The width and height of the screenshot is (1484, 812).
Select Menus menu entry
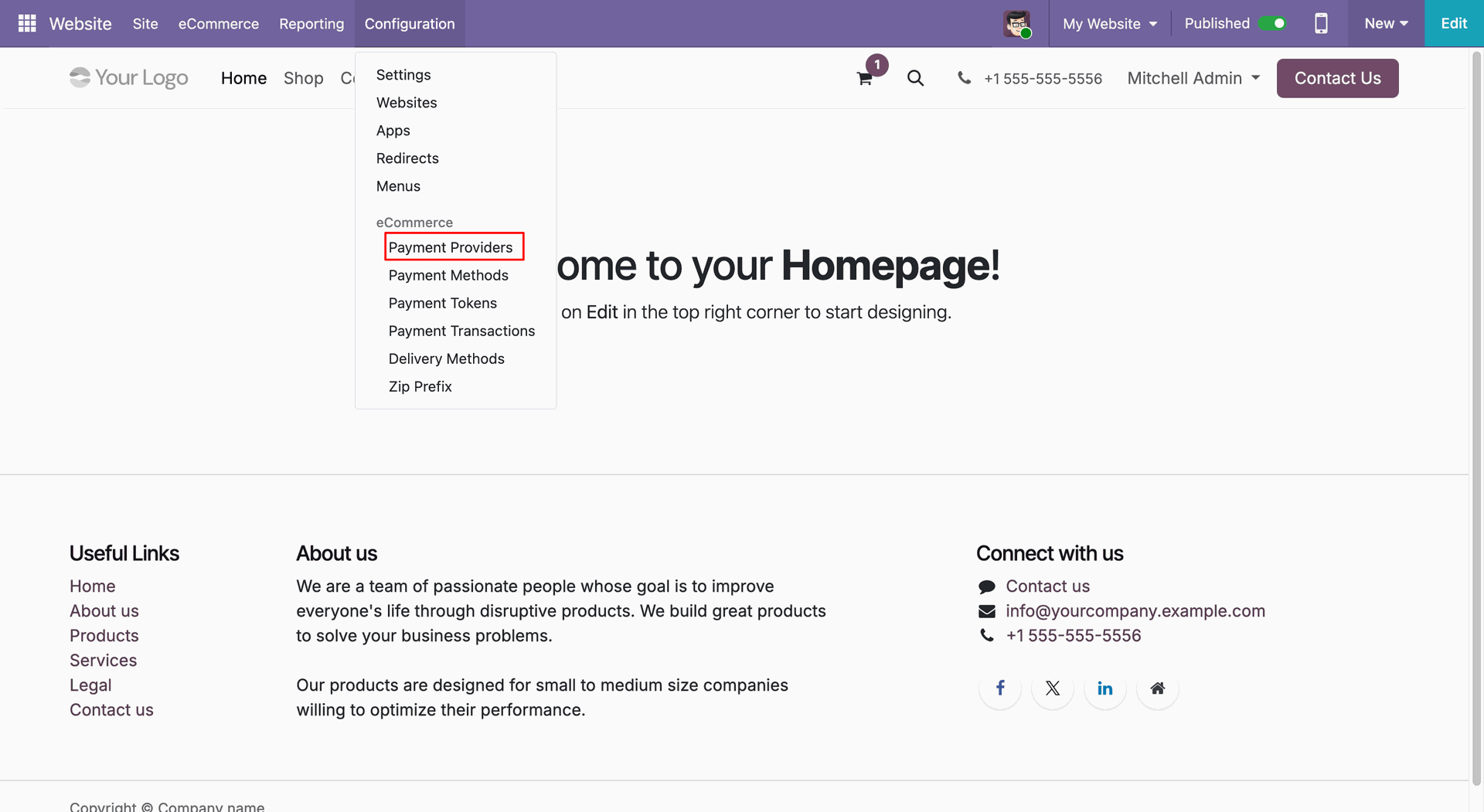[398, 186]
